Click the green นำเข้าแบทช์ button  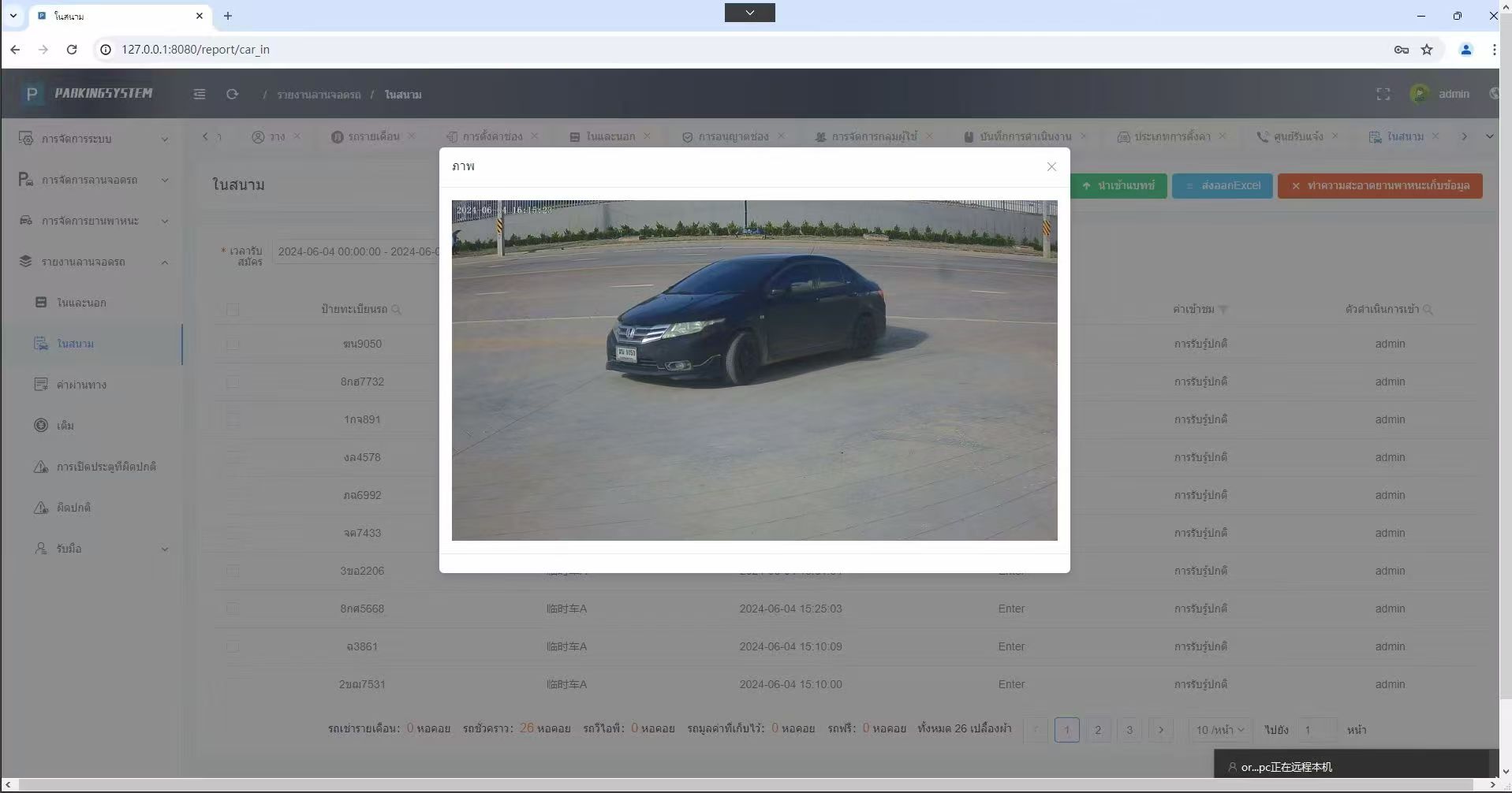tap(1118, 186)
